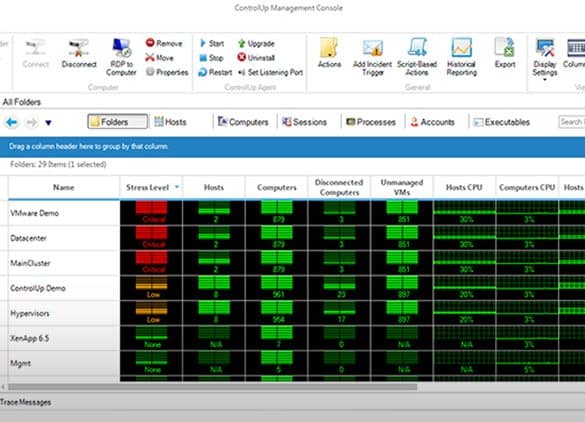Switch to the Processes view tab
585x422 pixels.
tap(371, 122)
